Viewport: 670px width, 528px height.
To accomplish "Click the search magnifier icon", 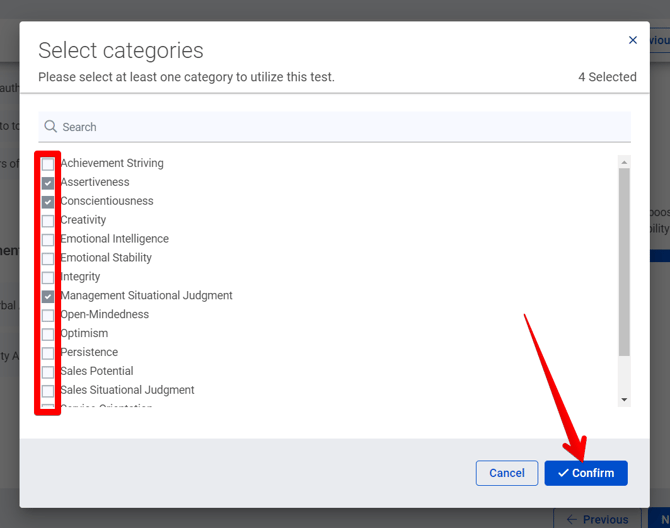I will click(51, 127).
